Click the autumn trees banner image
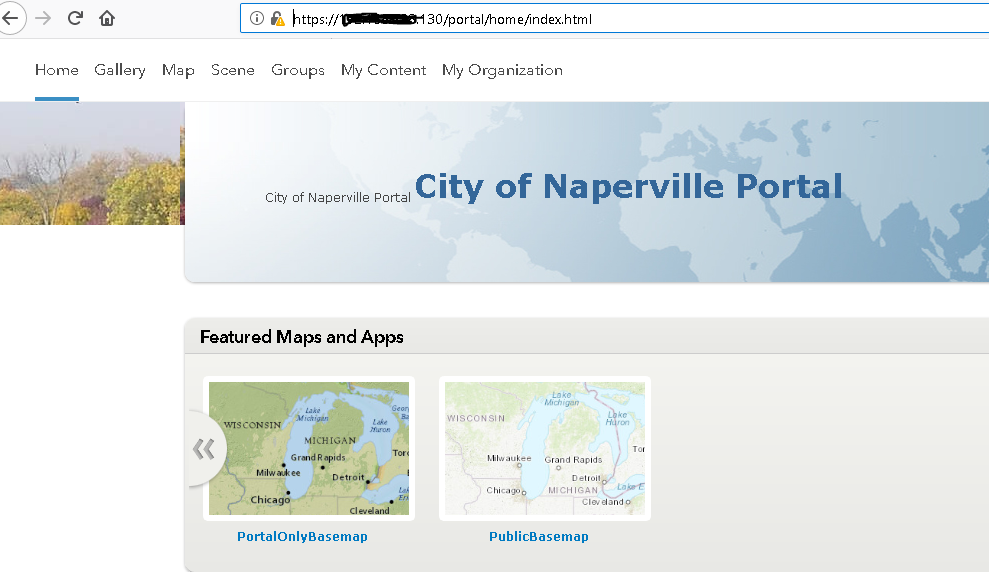 92,163
